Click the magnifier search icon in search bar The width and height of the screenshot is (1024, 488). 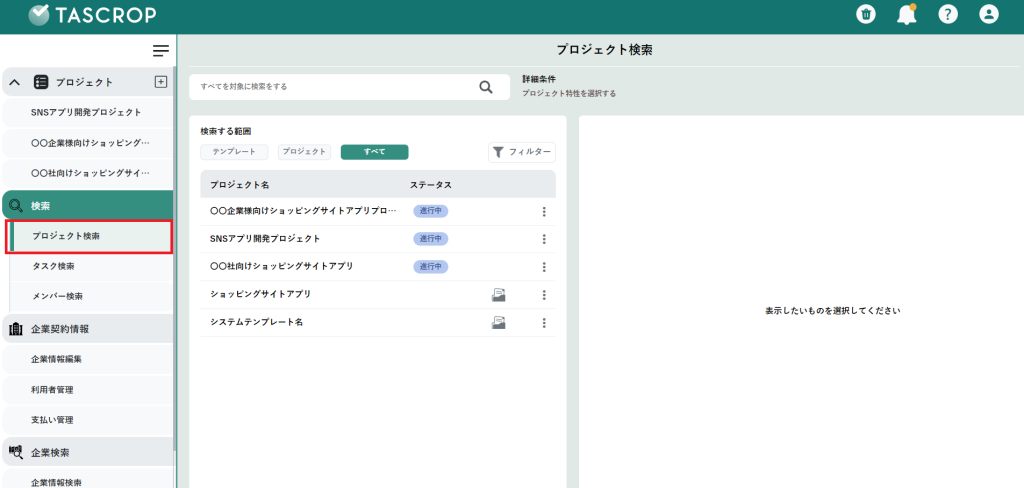(x=485, y=87)
